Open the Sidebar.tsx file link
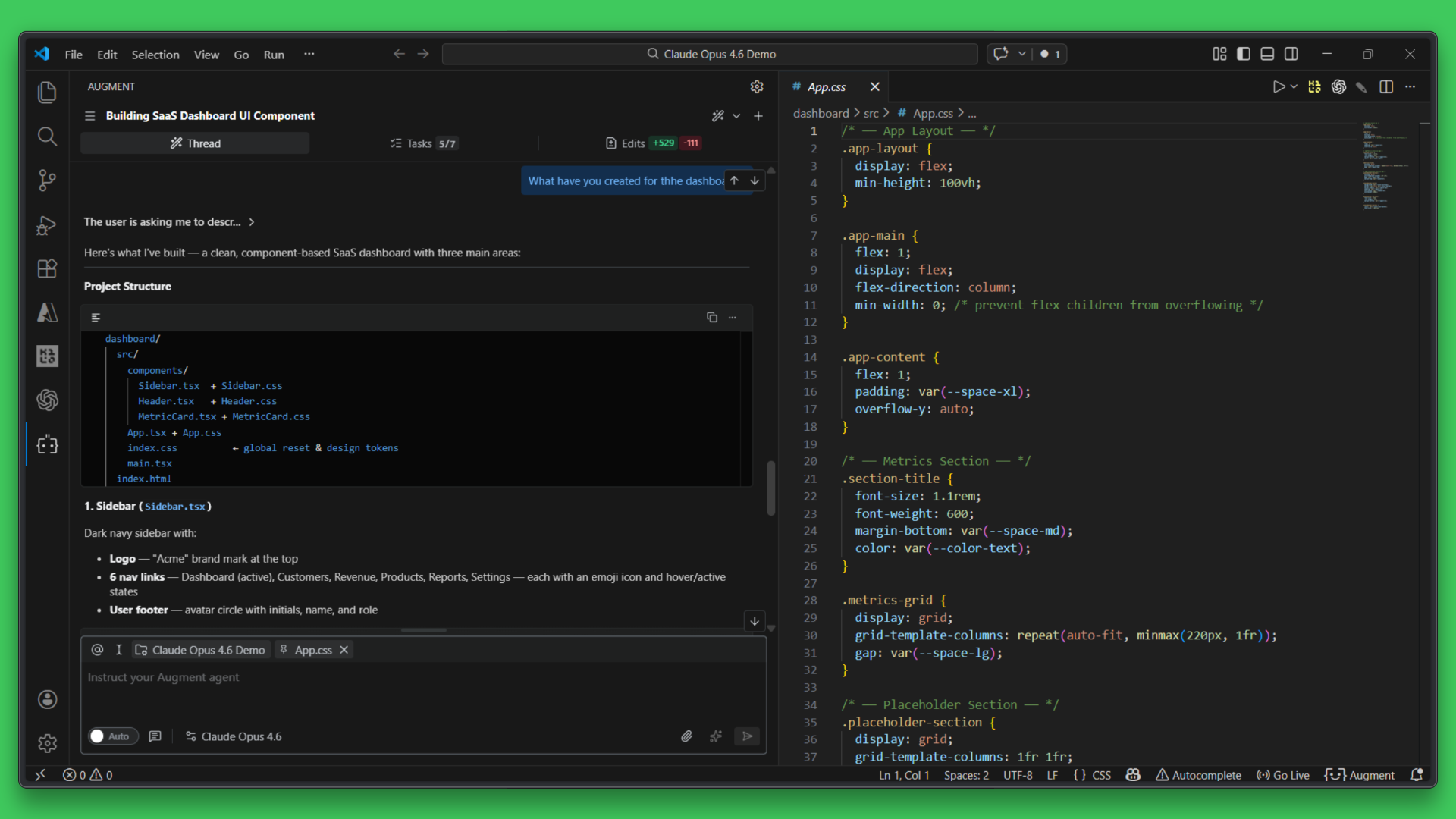 pos(175,507)
